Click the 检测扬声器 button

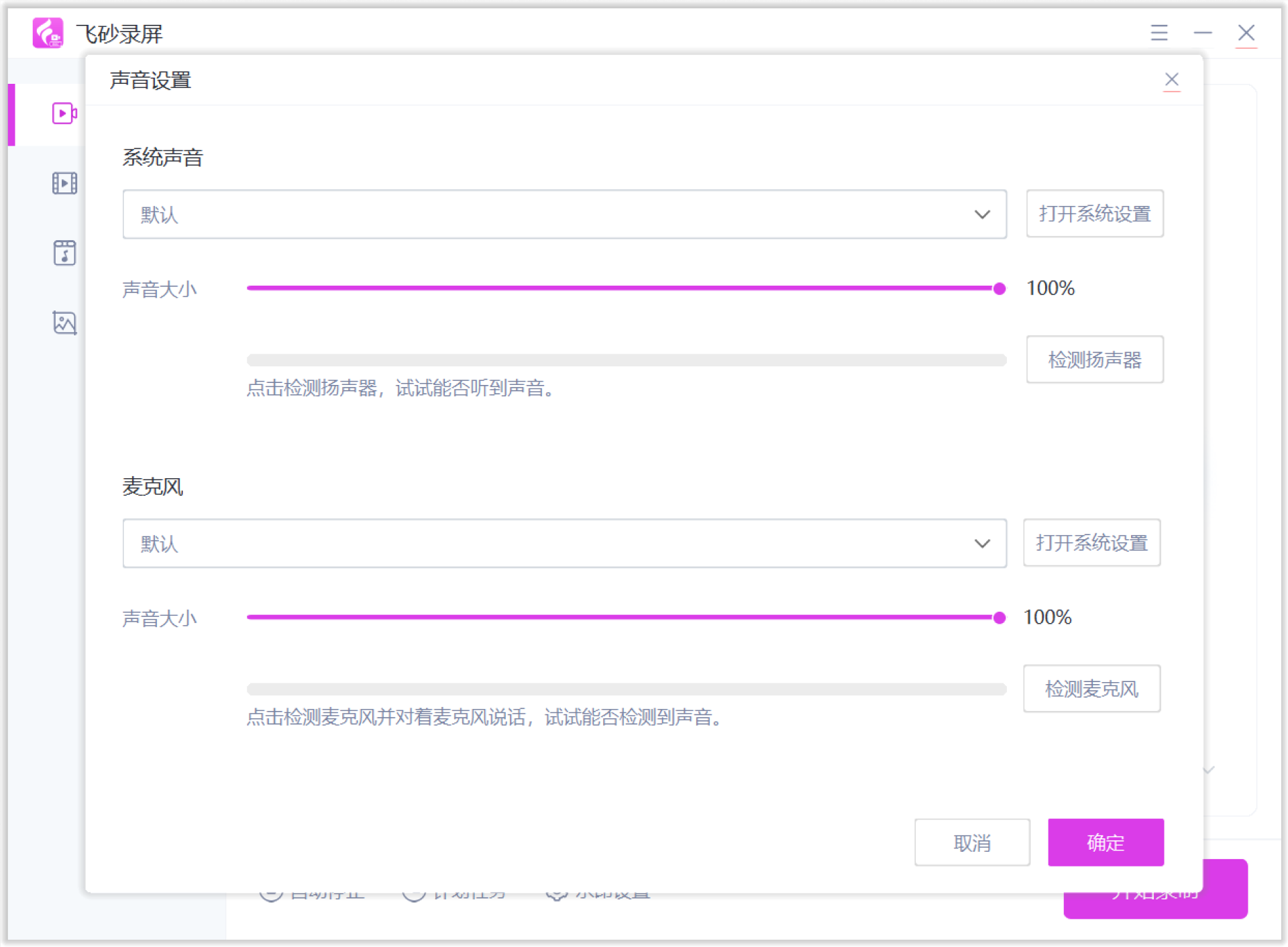coord(1095,359)
